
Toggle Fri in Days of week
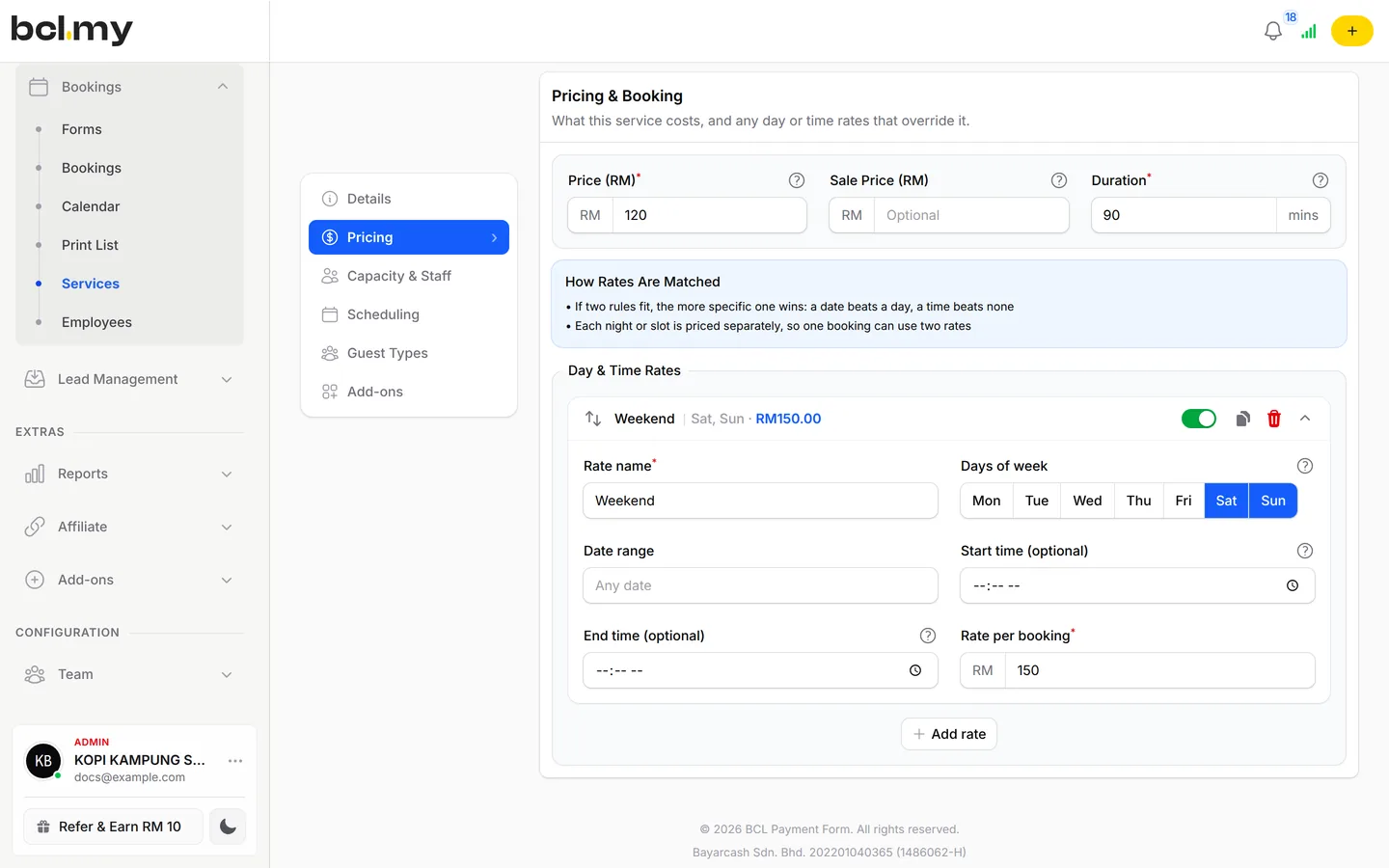1184,501
